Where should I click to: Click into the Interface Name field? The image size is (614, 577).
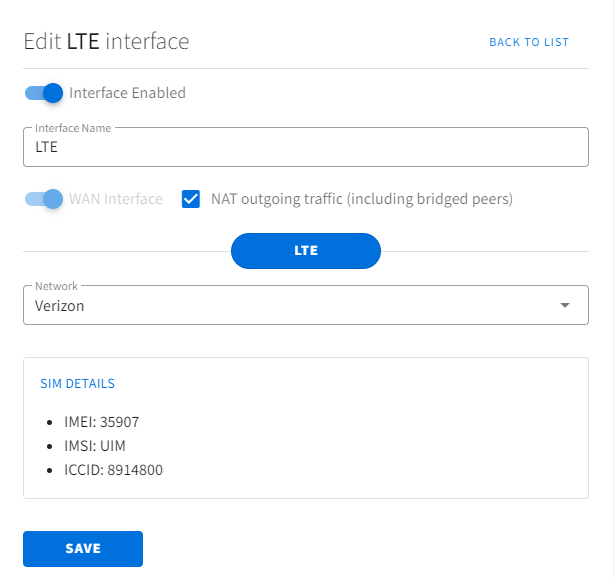coord(306,147)
